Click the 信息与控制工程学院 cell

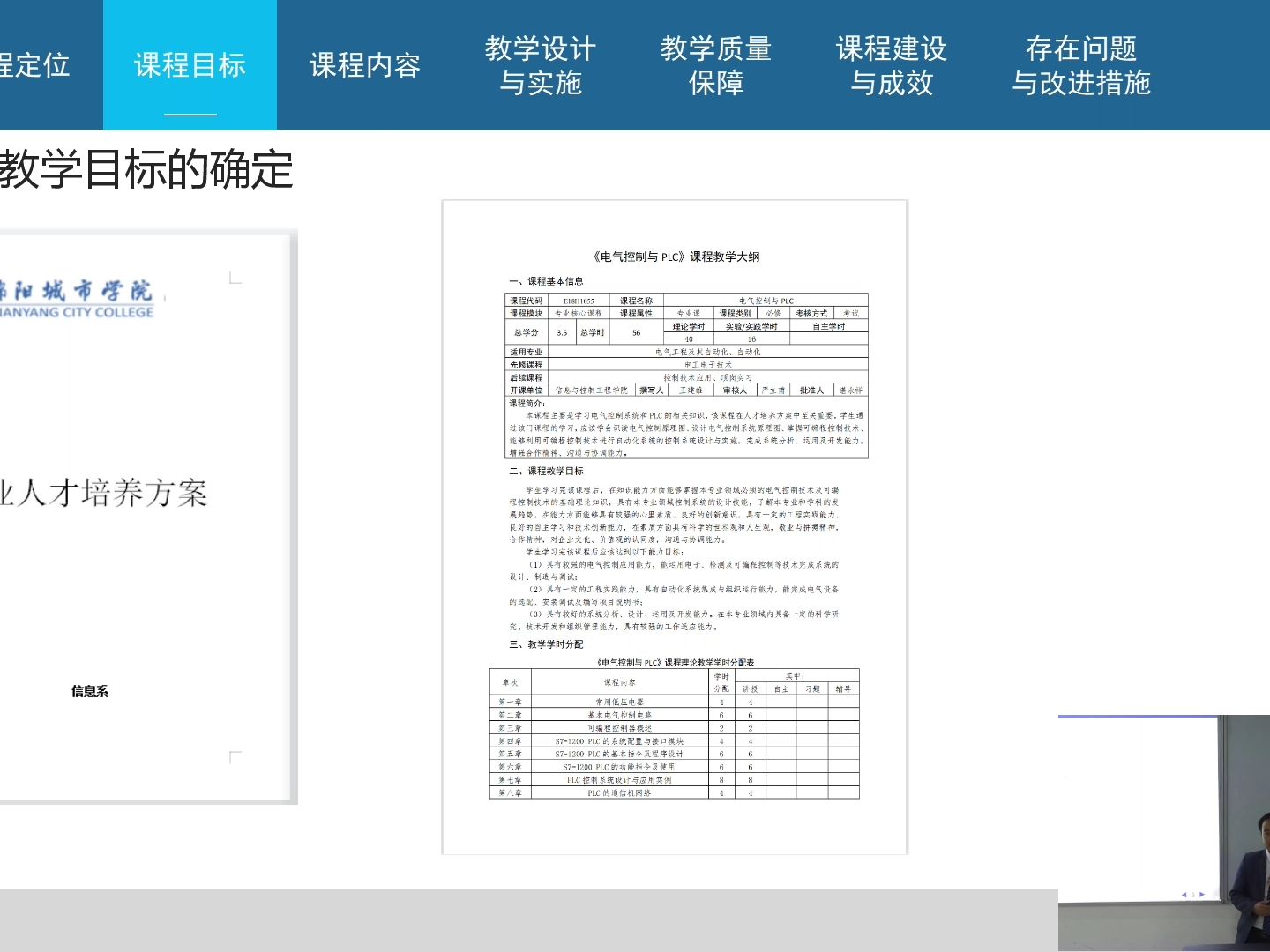click(x=592, y=390)
